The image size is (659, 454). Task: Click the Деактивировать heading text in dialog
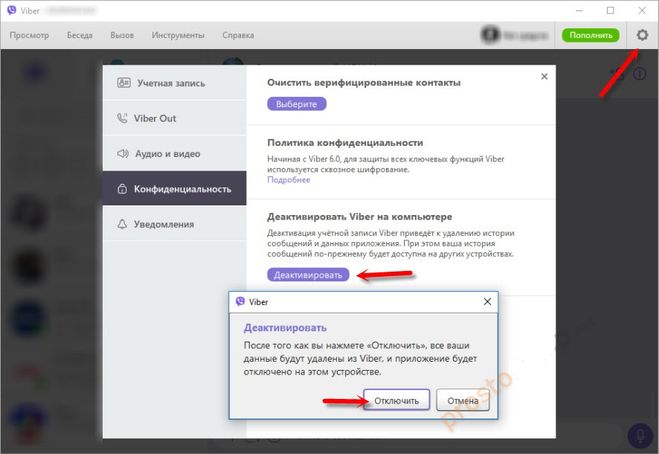[x=285, y=327]
